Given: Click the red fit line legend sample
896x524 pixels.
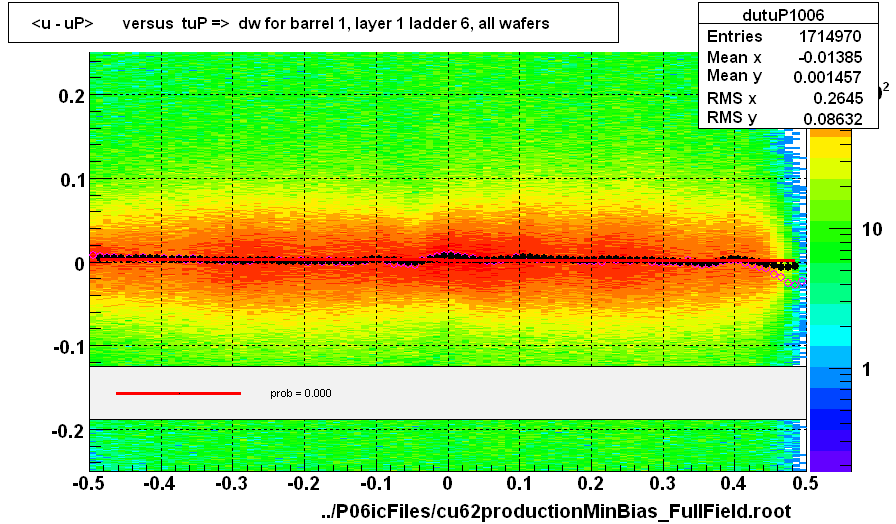Looking at the screenshot, I should click(x=178, y=393).
